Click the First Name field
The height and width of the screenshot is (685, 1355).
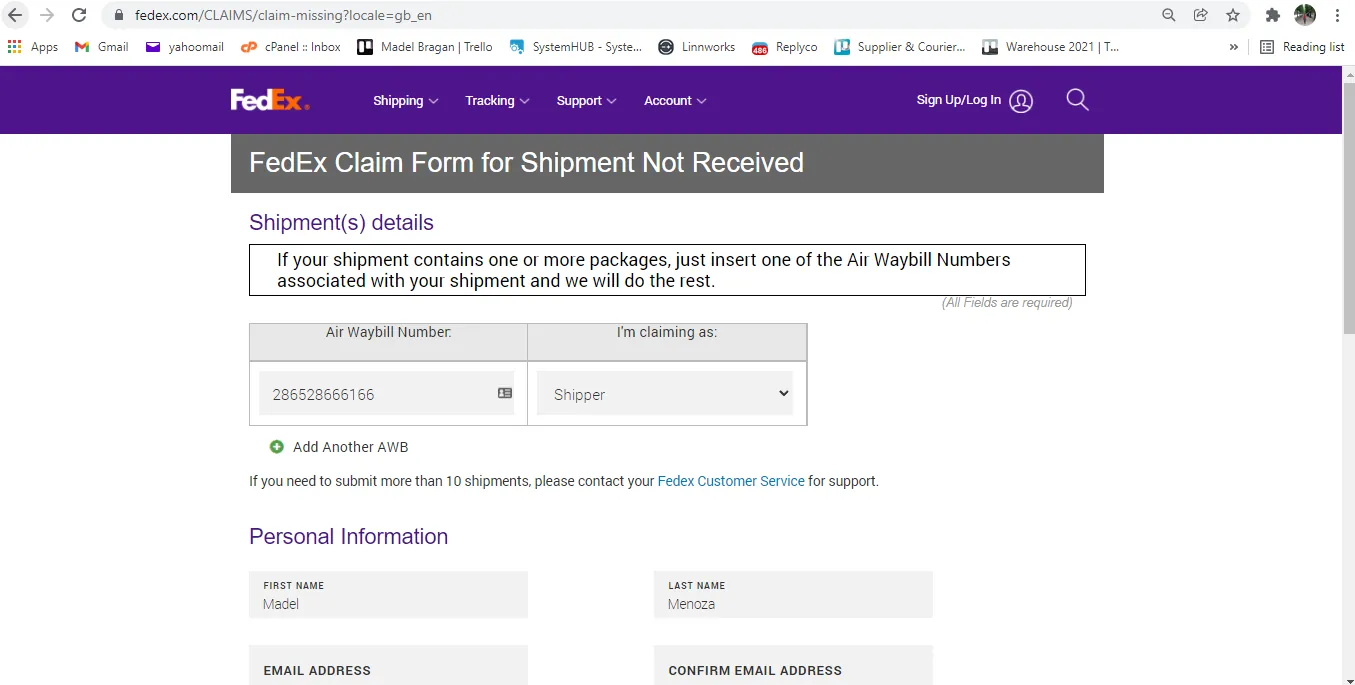point(388,595)
